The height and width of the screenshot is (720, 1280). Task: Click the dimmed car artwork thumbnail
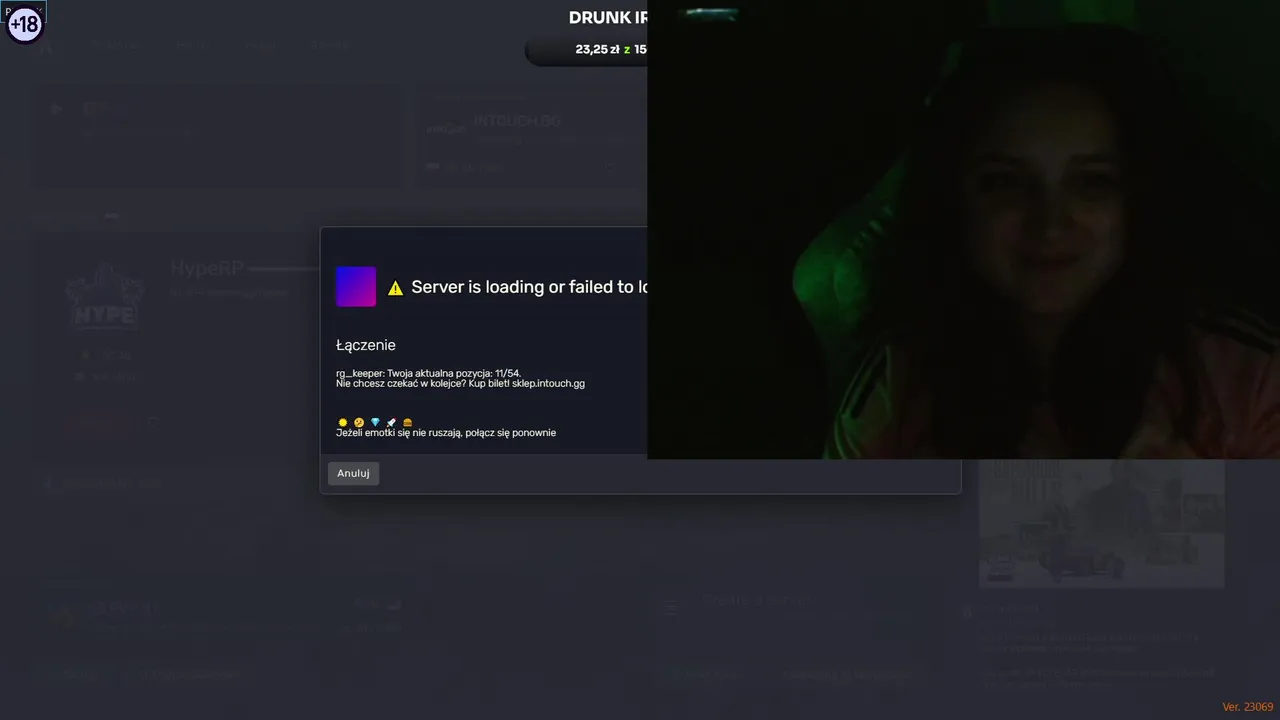point(1101,523)
